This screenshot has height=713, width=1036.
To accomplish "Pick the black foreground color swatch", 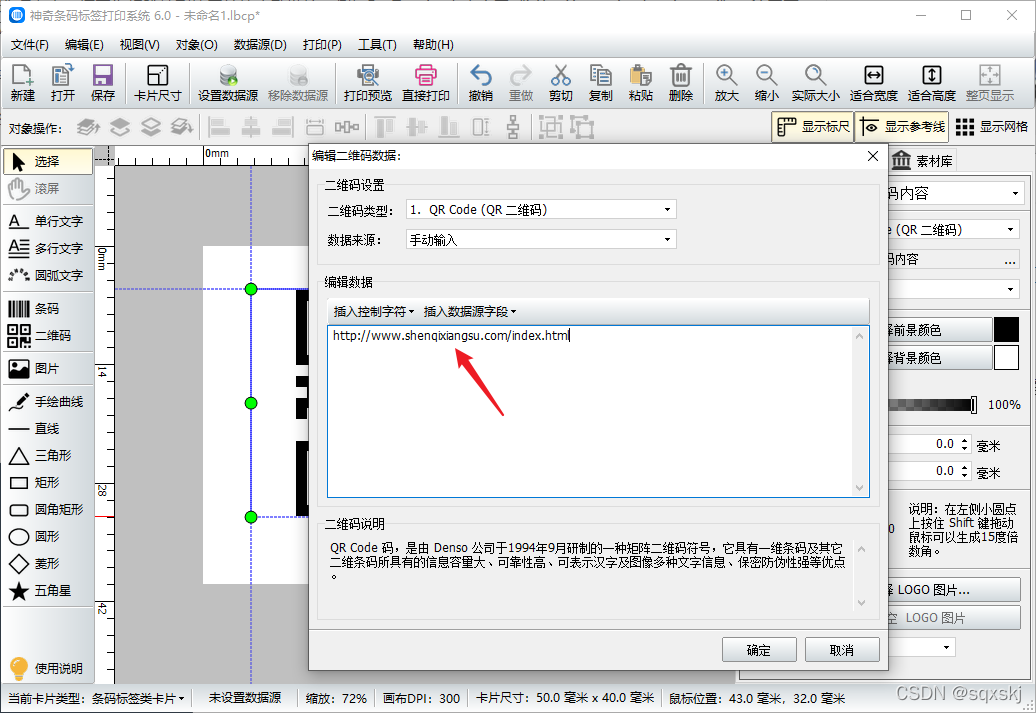I will tap(1006, 330).
